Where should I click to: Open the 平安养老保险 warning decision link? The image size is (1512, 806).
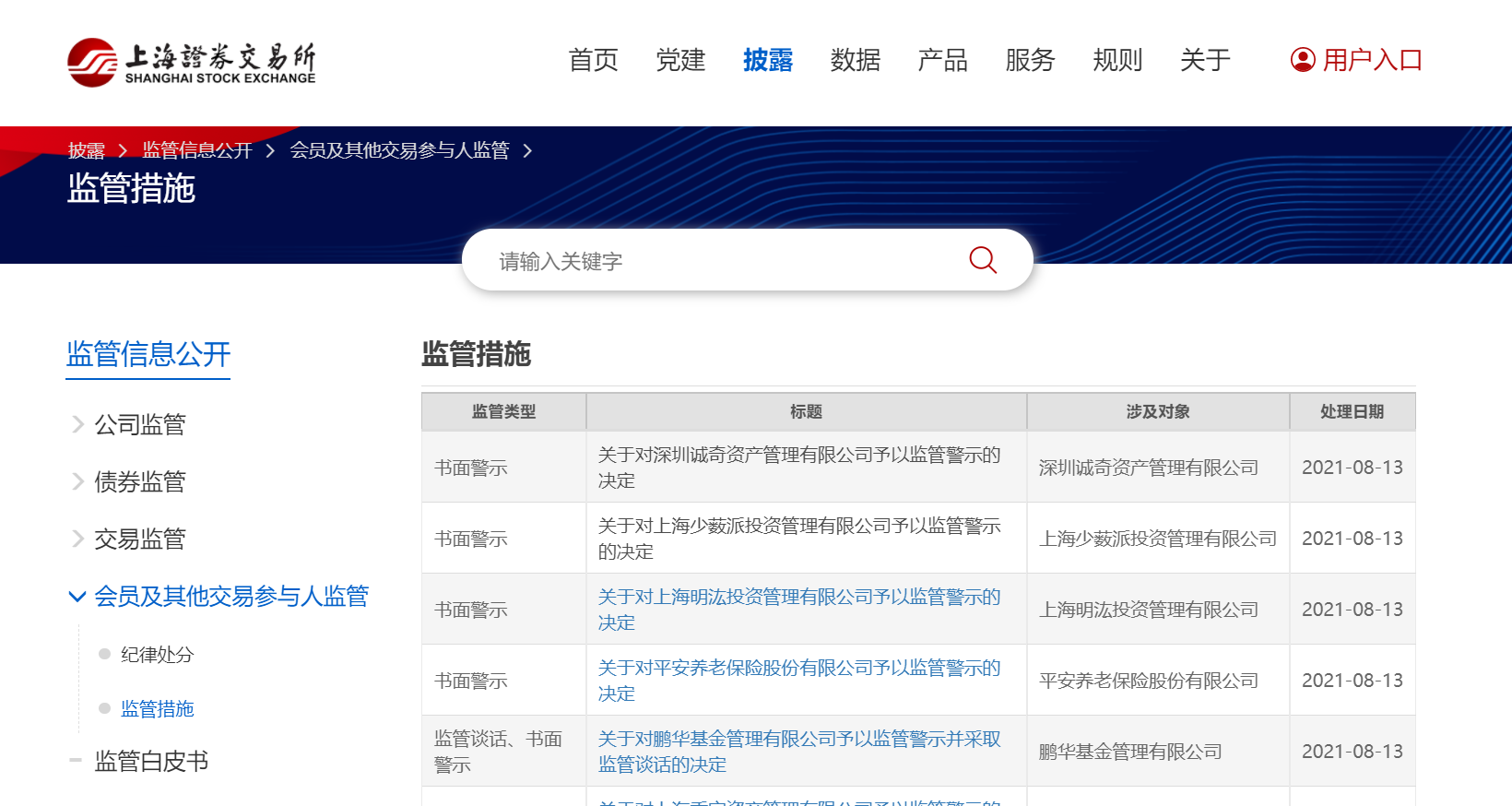799,681
